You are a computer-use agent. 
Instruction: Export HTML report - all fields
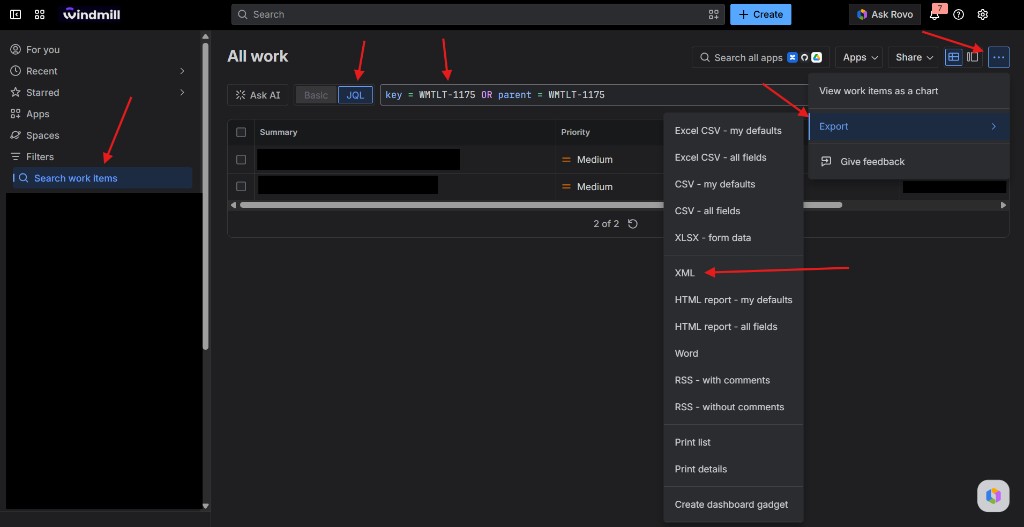[x=733, y=327]
